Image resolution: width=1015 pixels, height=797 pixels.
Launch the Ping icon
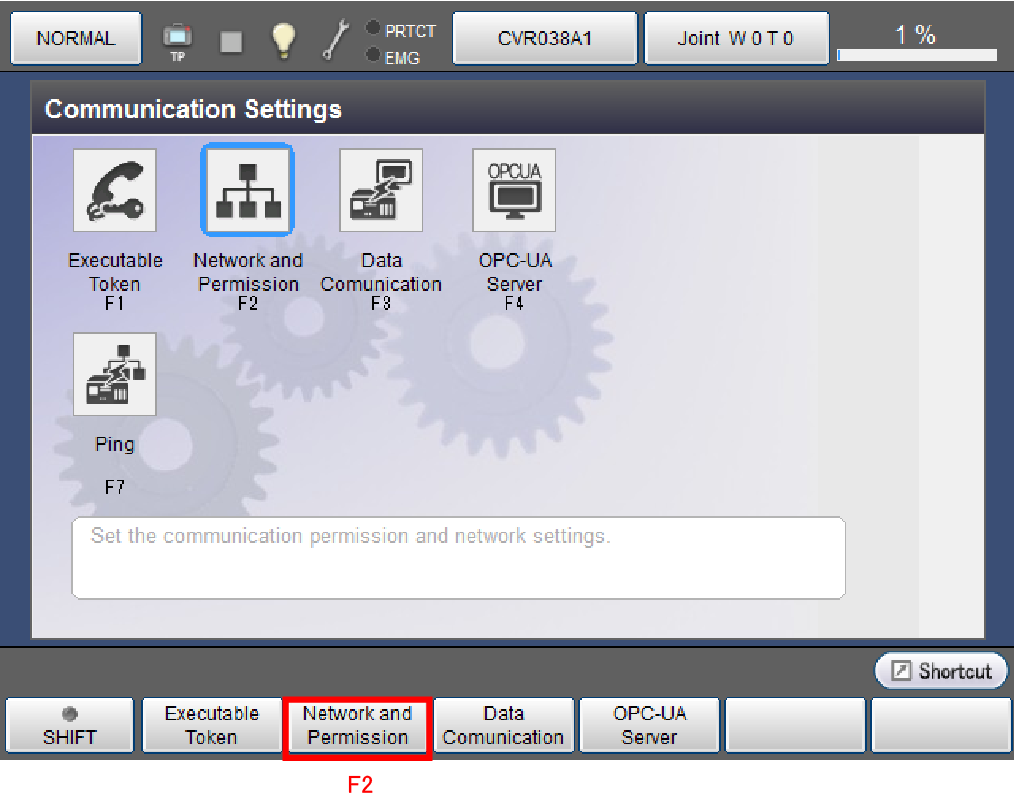pos(114,375)
